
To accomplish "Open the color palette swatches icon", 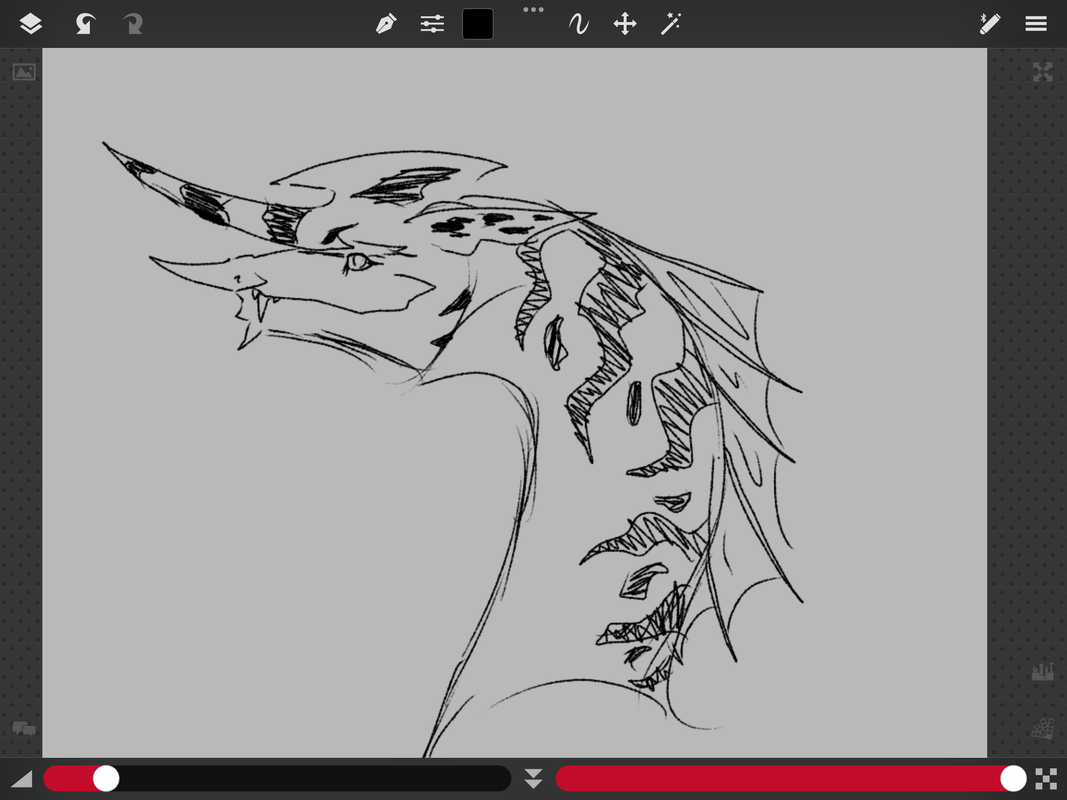I will 1043,729.
